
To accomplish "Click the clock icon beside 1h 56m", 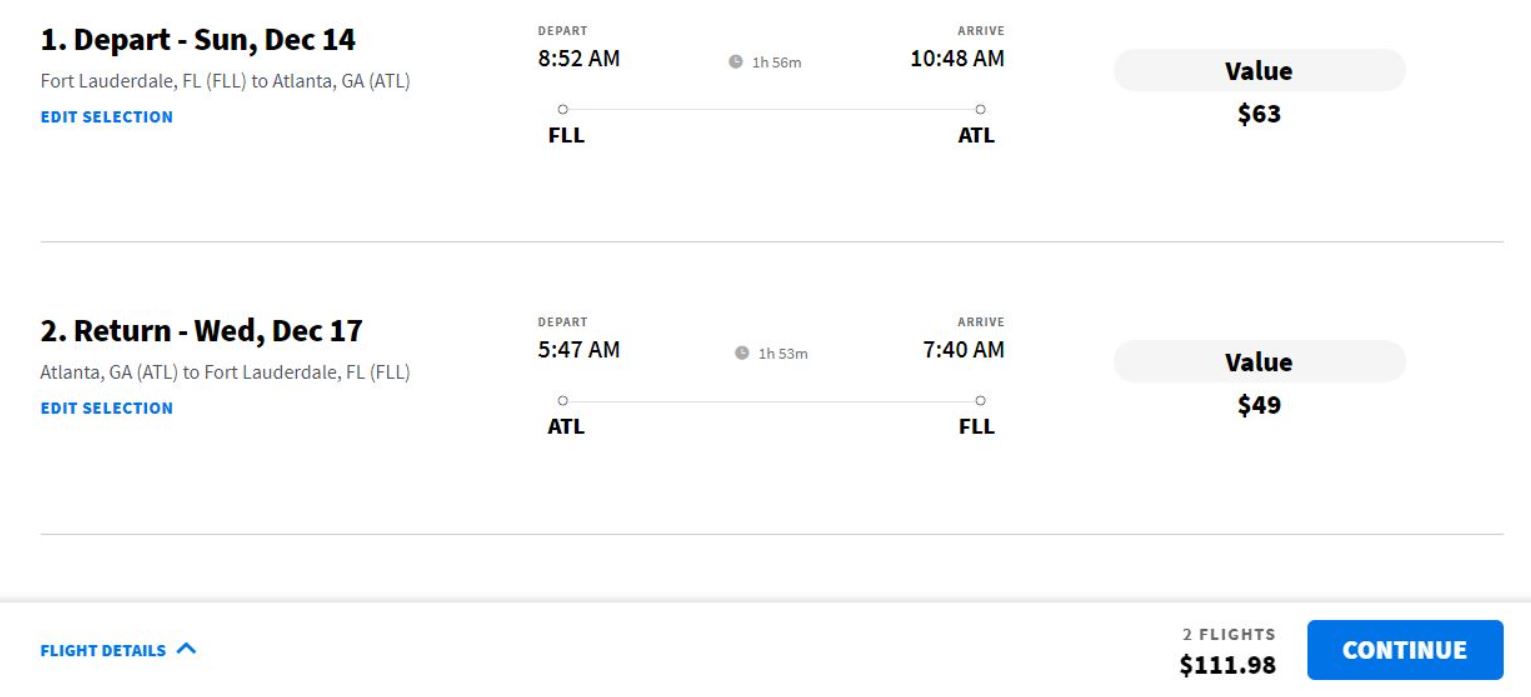I will click(736, 62).
